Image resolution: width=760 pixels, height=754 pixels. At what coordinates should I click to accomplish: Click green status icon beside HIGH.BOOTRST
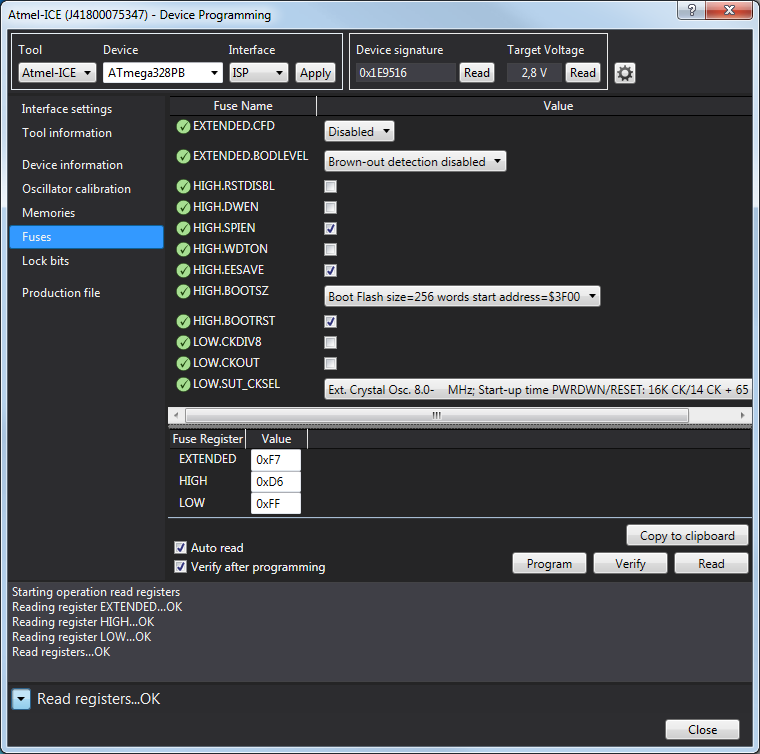tap(183, 321)
